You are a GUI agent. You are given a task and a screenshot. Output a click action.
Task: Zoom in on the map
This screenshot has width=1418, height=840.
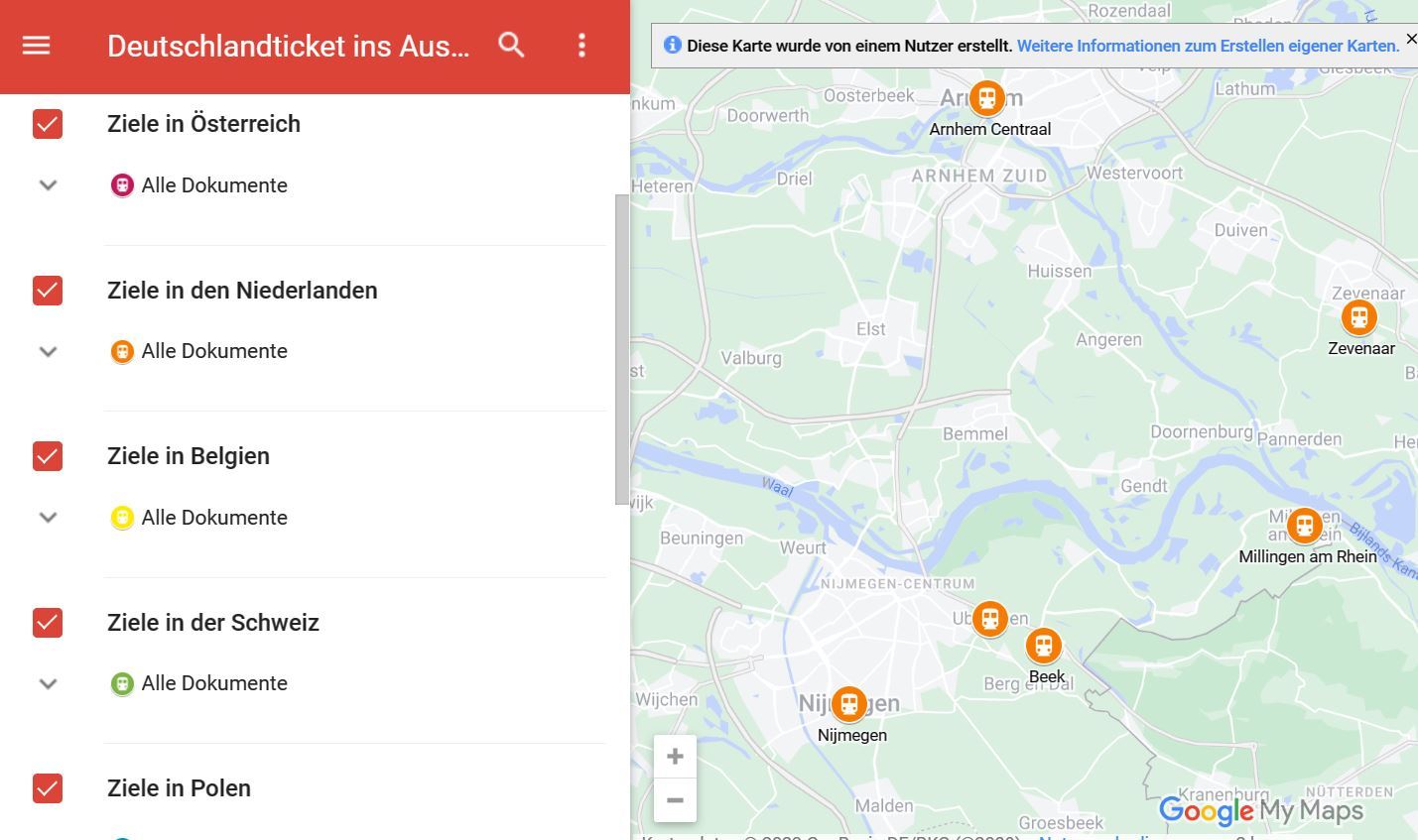[675, 757]
